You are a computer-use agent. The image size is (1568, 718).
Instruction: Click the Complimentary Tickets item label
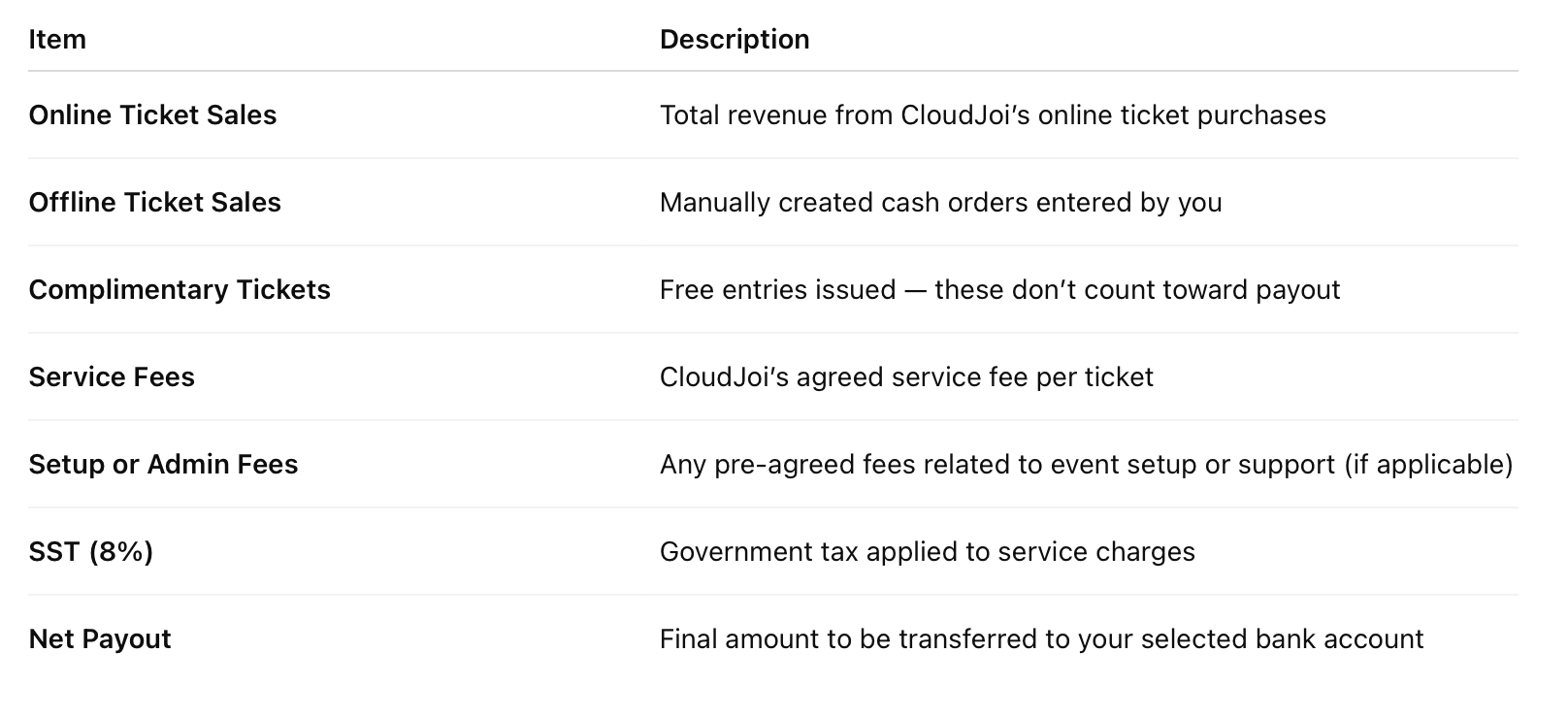coord(180,290)
